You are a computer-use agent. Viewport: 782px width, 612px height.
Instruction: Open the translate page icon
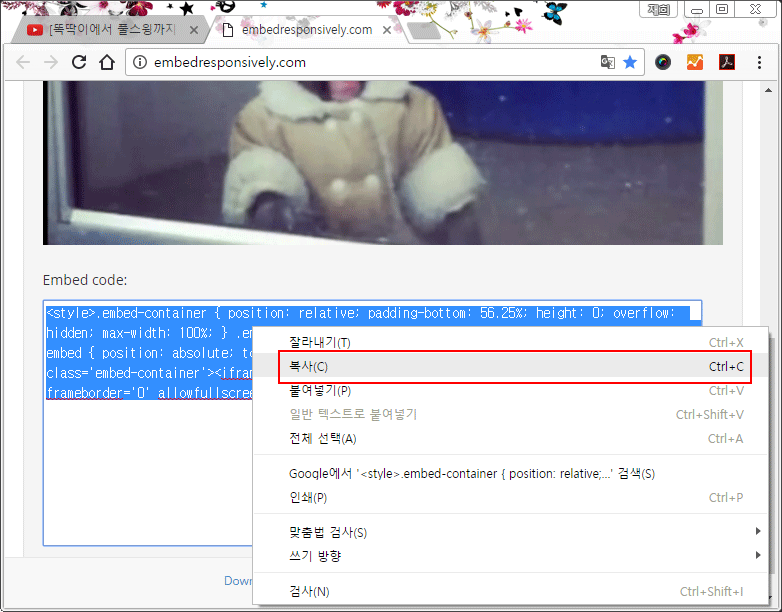pyautogui.click(x=607, y=62)
